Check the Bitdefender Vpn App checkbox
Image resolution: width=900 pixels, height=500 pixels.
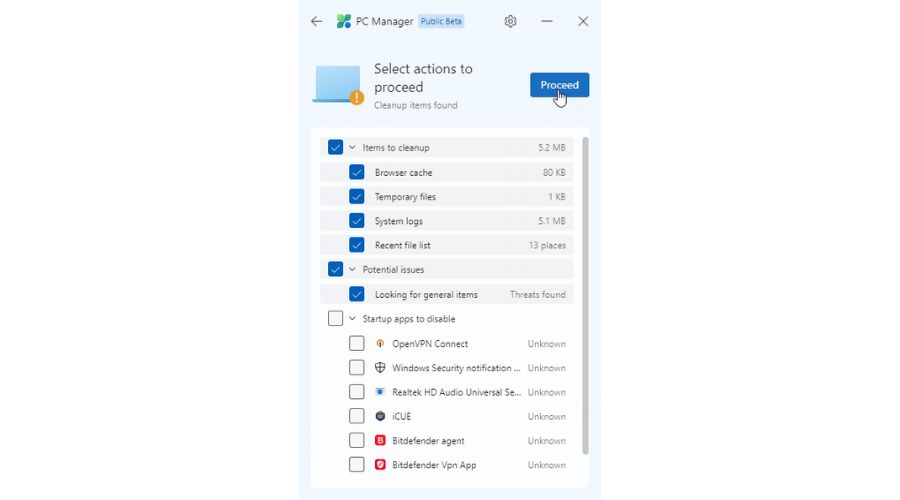point(356,464)
